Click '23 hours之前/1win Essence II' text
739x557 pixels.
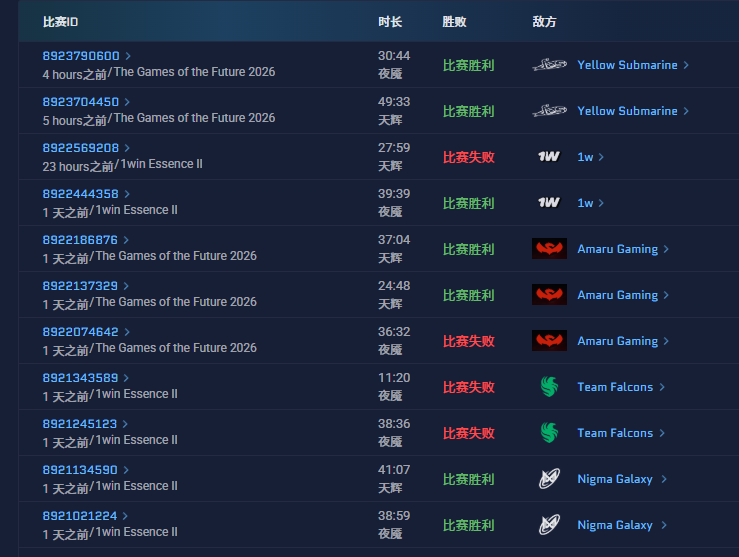tap(123, 165)
